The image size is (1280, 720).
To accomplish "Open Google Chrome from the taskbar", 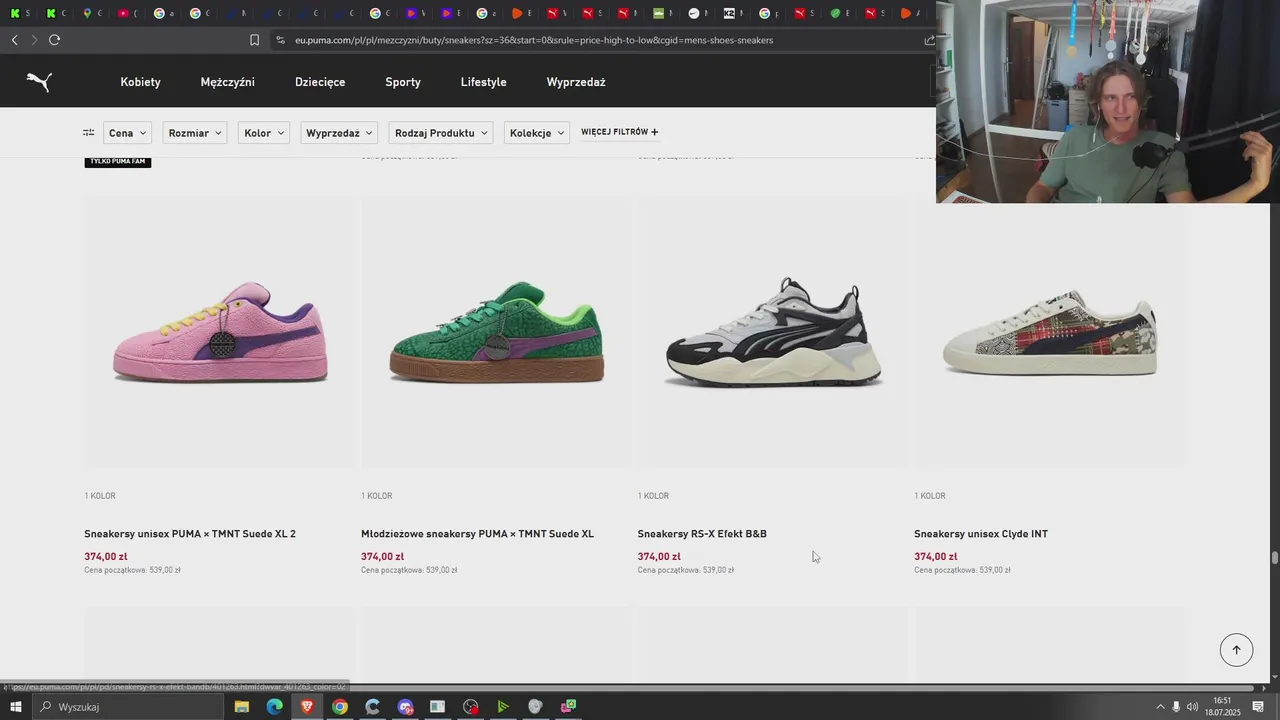I will click(340, 707).
